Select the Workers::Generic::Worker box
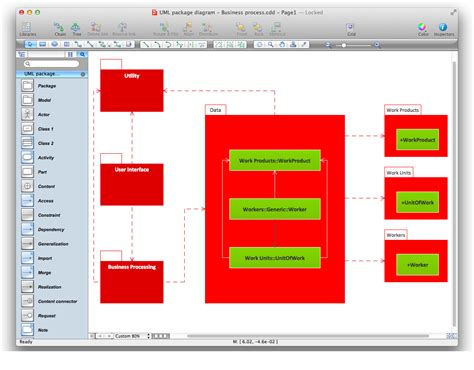The image size is (474, 370). point(275,209)
